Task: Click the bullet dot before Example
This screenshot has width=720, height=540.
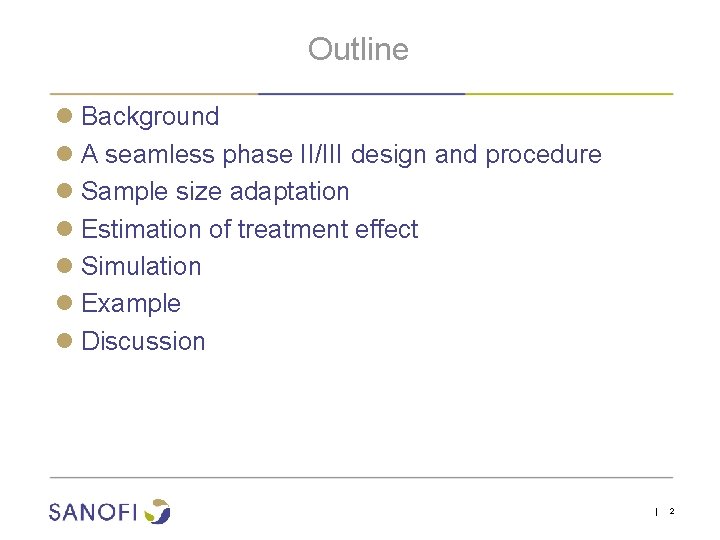Action: (x=63, y=304)
